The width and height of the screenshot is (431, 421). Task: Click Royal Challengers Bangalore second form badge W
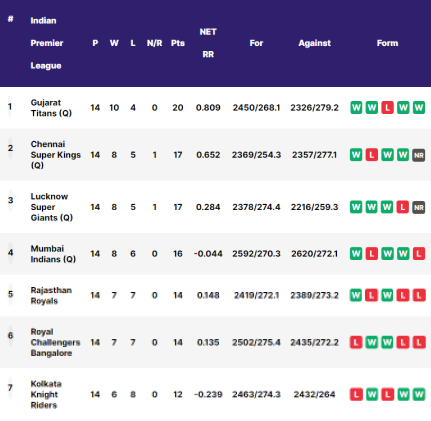coord(372,342)
